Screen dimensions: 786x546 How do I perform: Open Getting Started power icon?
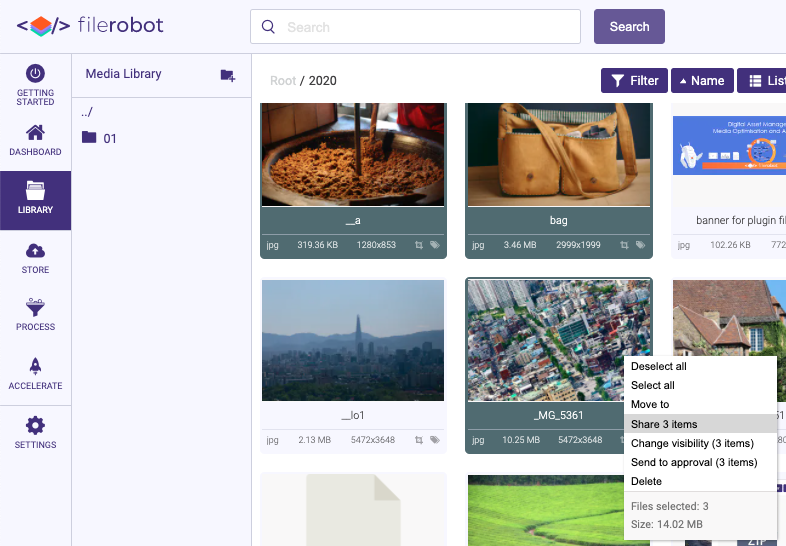[35, 73]
